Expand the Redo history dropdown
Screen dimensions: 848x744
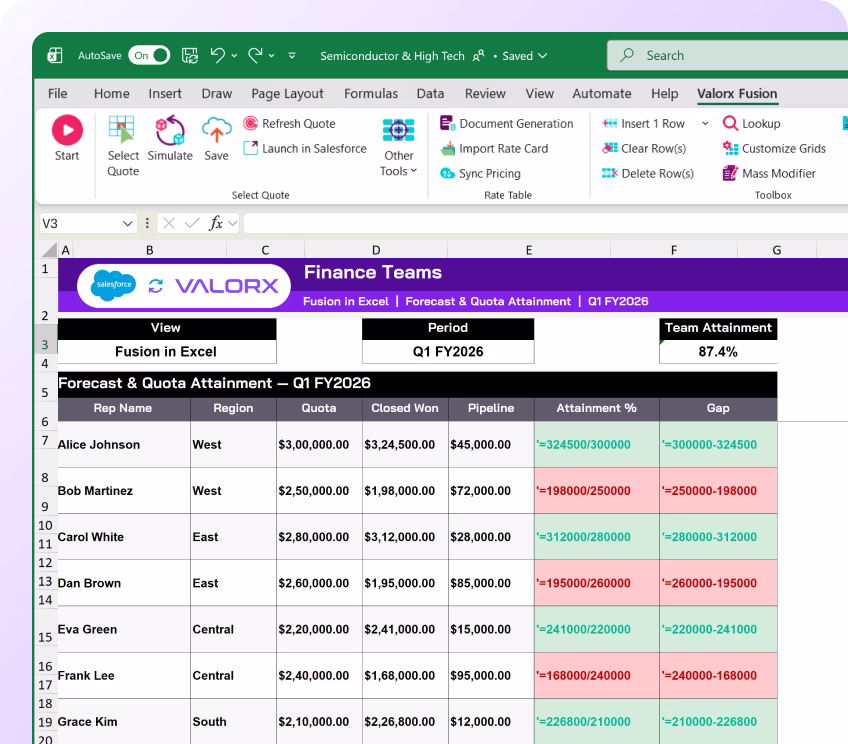[271, 56]
